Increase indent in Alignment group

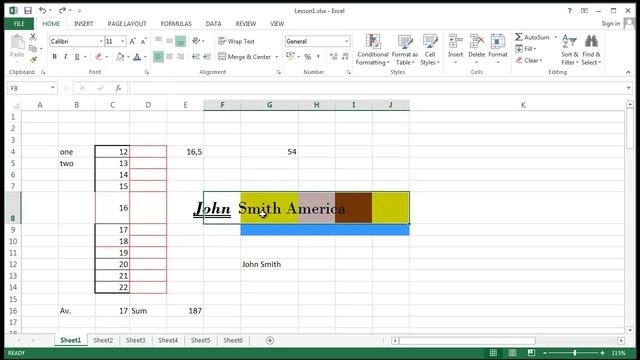pyautogui.click(x=207, y=57)
